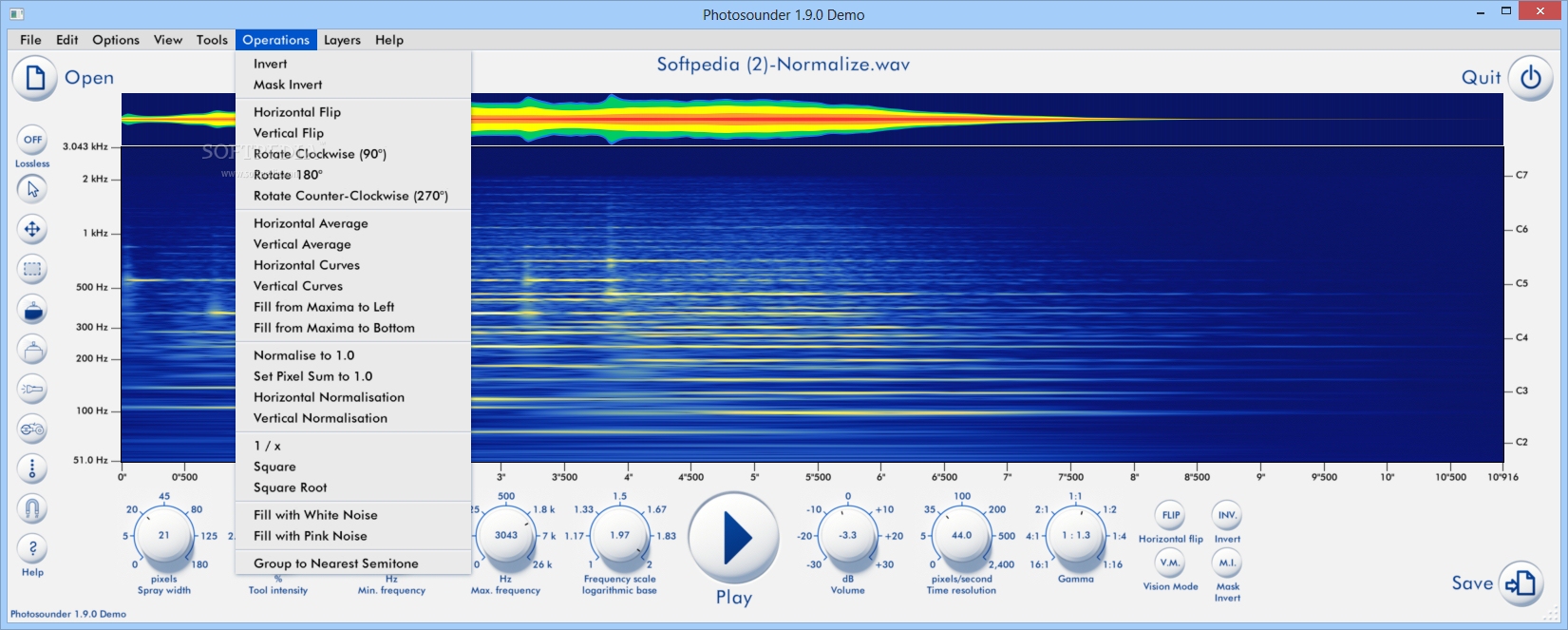Viewport: 1568px width, 630px height.
Task: Choose Fill from Maxima to Bottom
Action: pyautogui.click(x=353, y=328)
